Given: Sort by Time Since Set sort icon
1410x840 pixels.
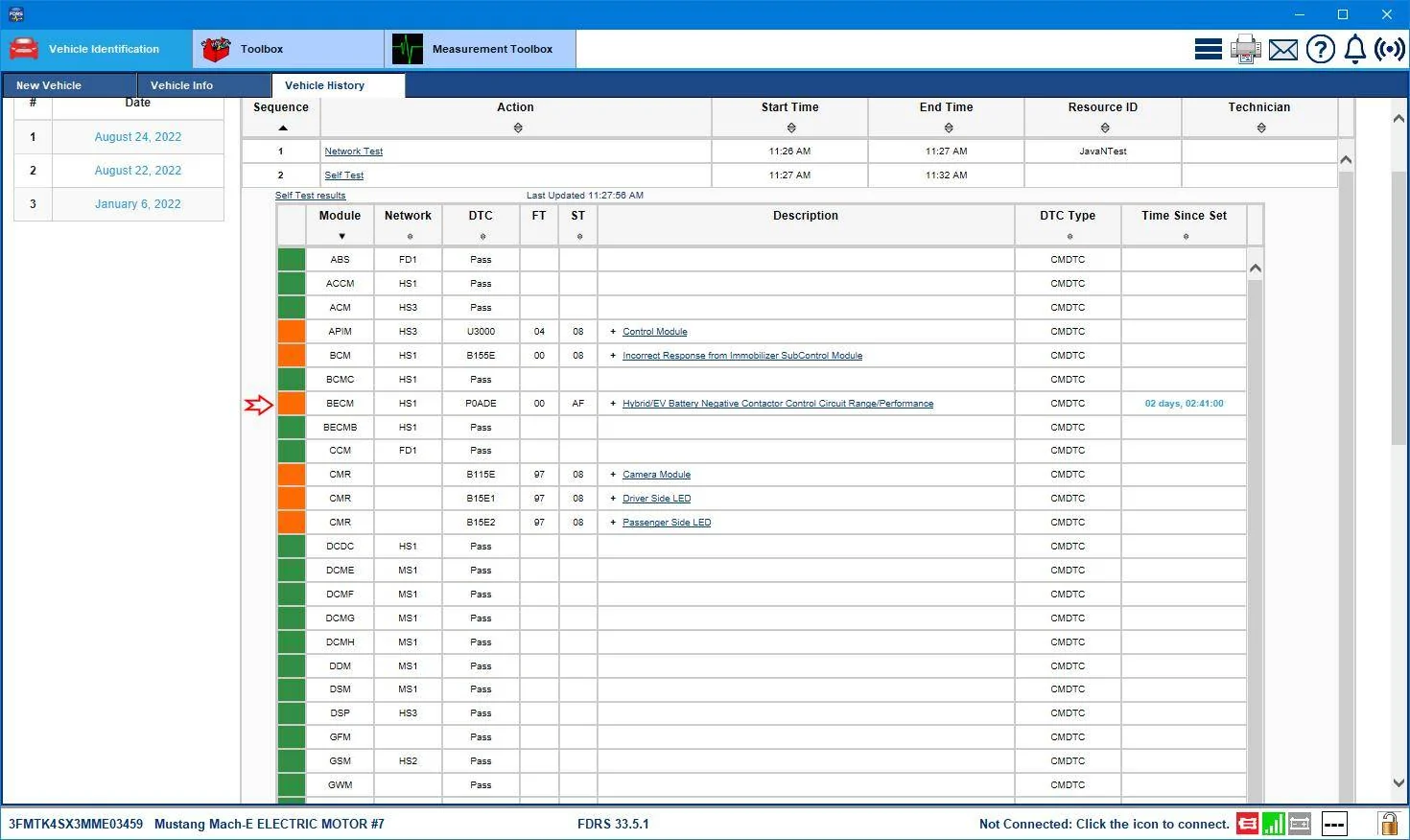Looking at the screenshot, I should pos(1186,237).
